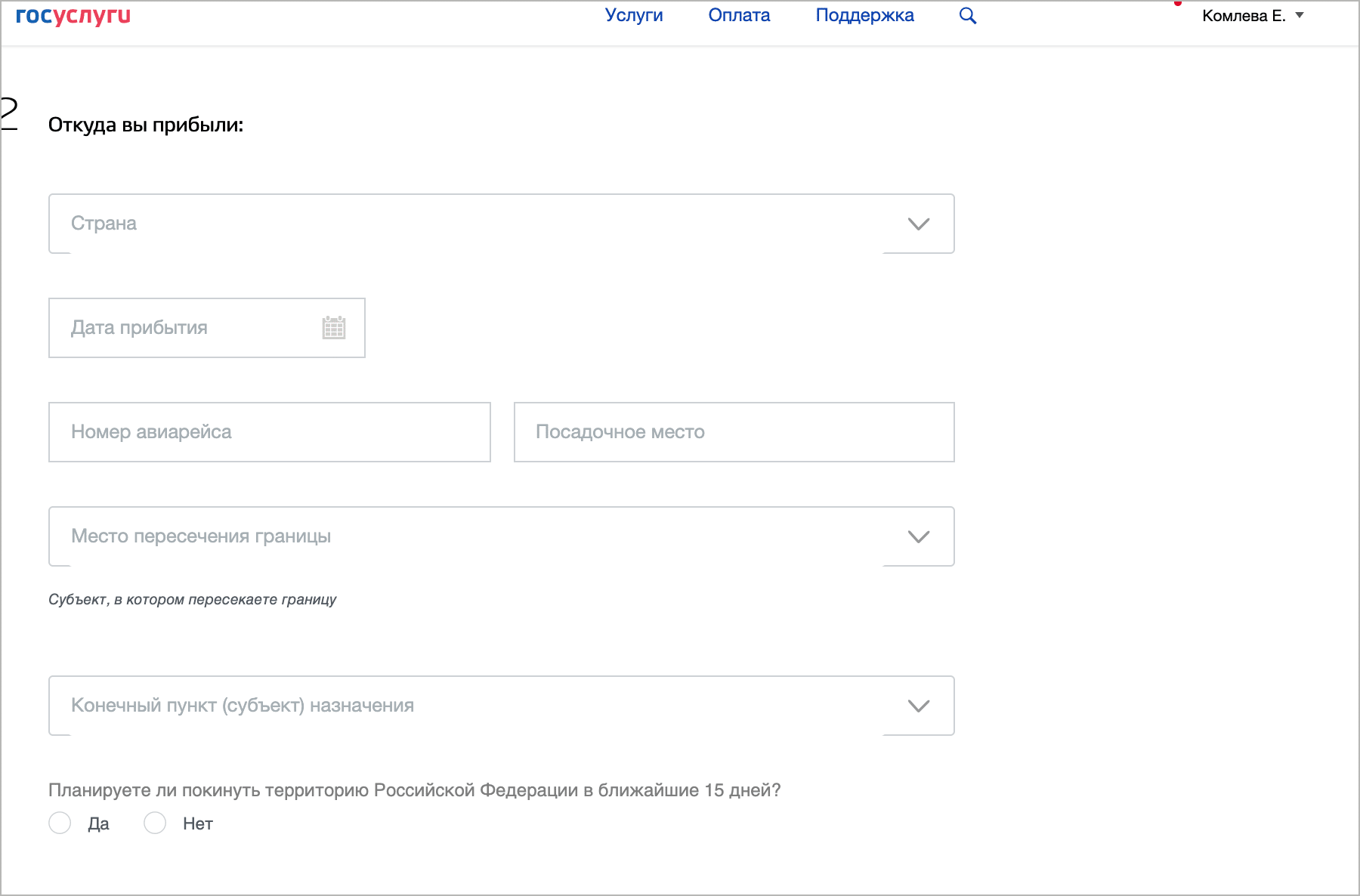1360x896 pixels.
Task: Open the search magnifier icon
Action: click(x=968, y=15)
